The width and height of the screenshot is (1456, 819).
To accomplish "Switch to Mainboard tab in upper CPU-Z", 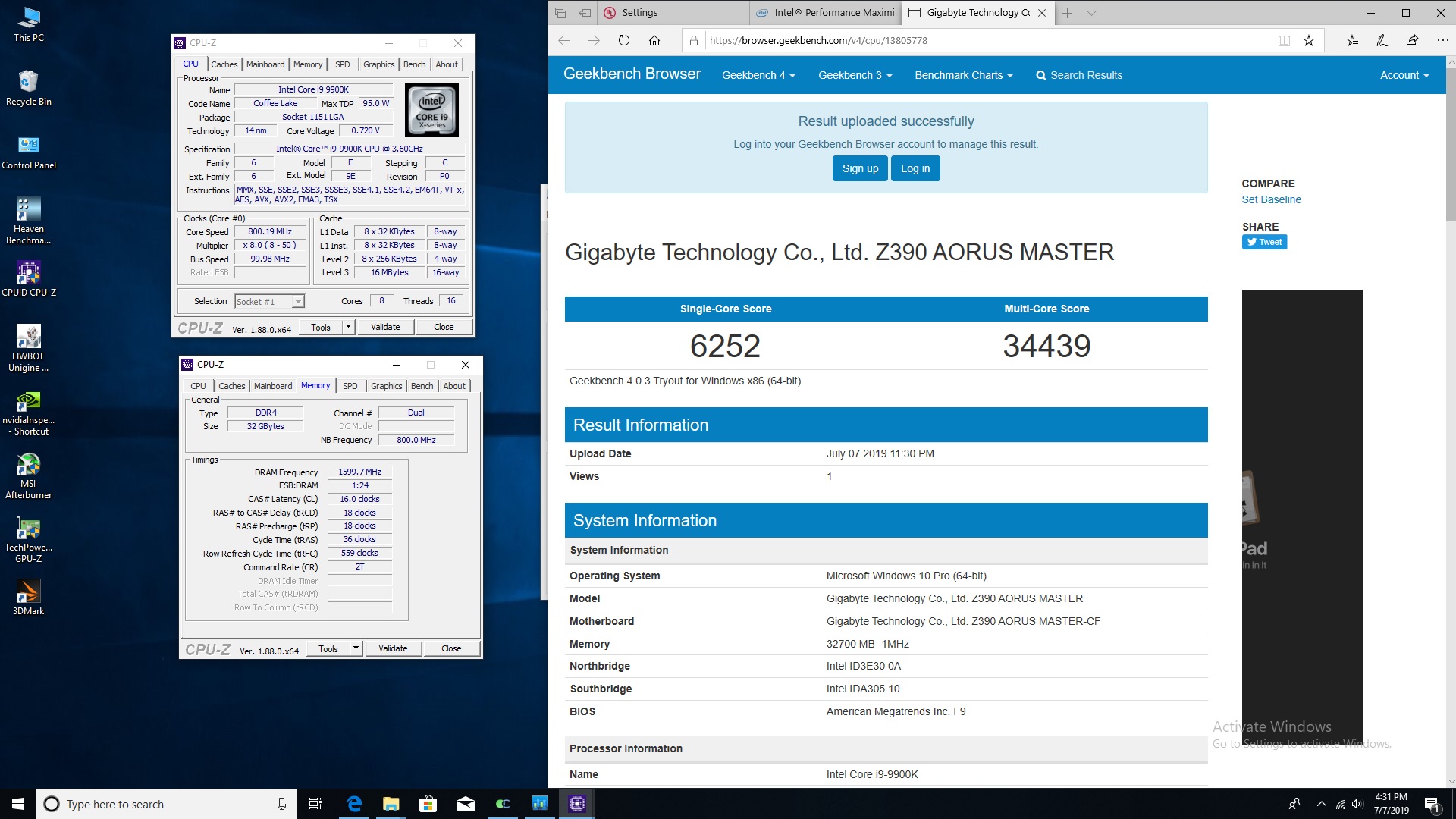I will pyautogui.click(x=265, y=64).
